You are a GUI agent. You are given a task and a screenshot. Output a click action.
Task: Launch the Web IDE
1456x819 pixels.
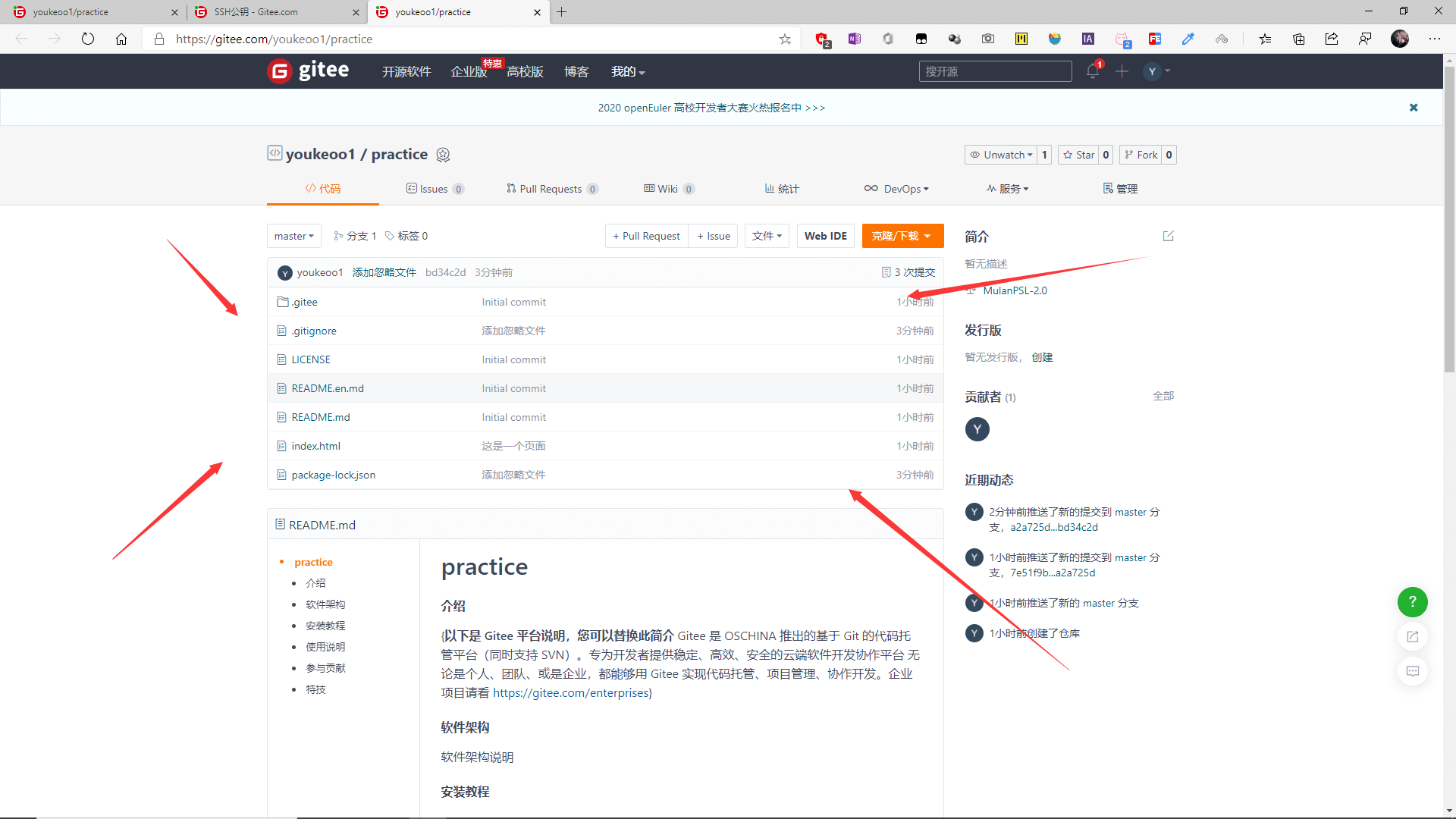click(x=826, y=236)
